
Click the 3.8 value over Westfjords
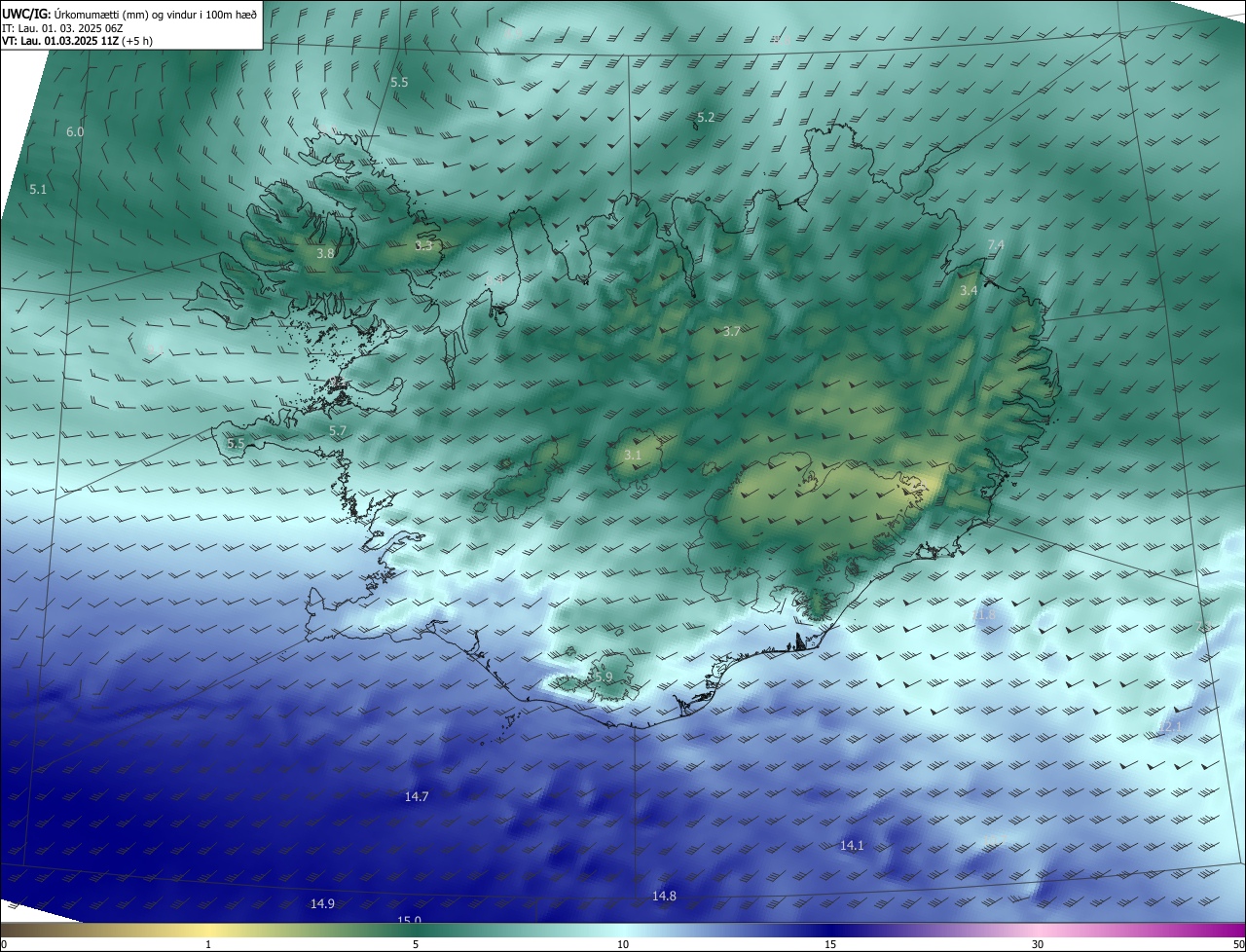pos(325,253)
